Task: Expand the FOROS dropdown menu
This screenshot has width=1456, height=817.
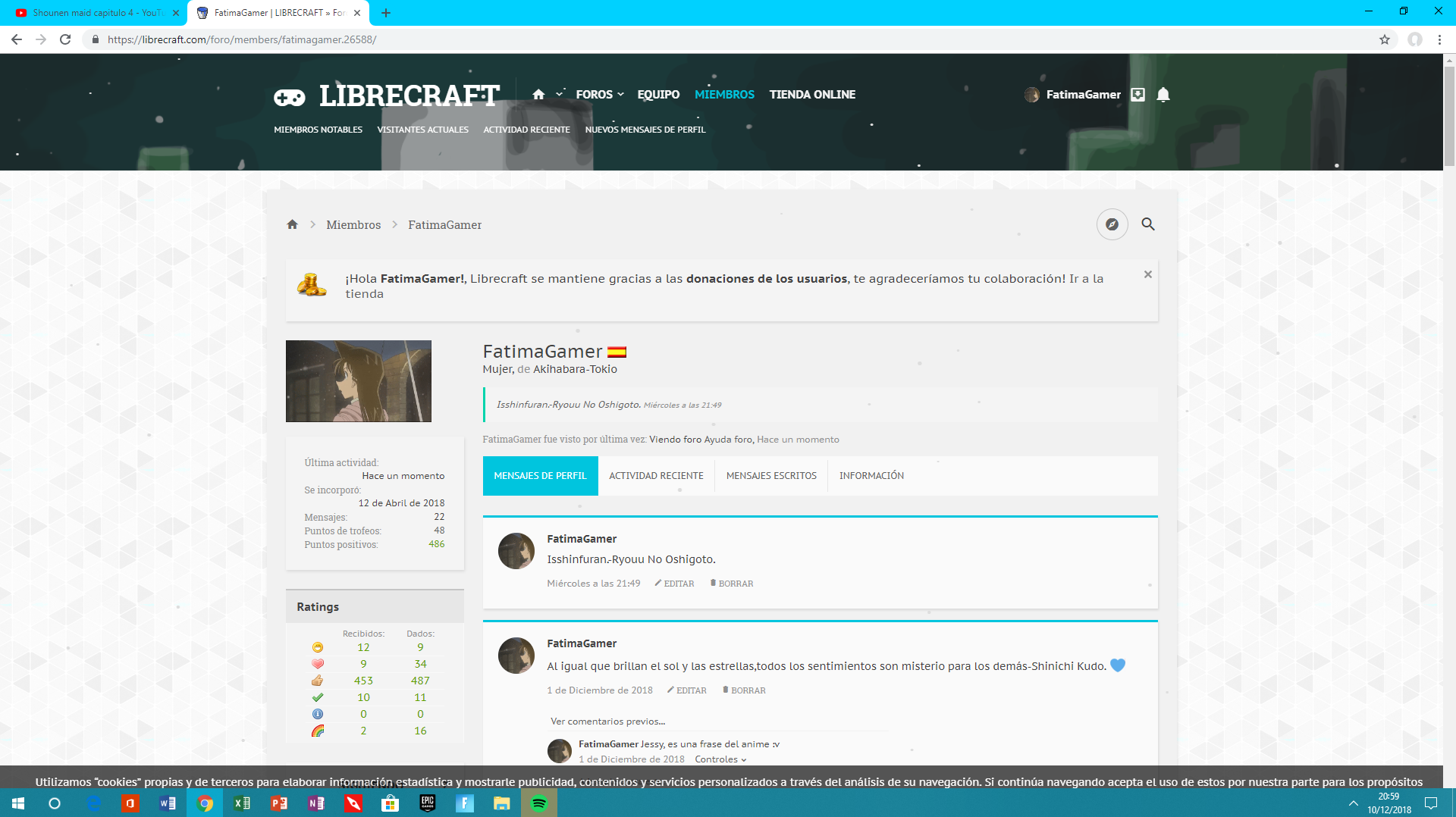Action: [x=599, y=95]
